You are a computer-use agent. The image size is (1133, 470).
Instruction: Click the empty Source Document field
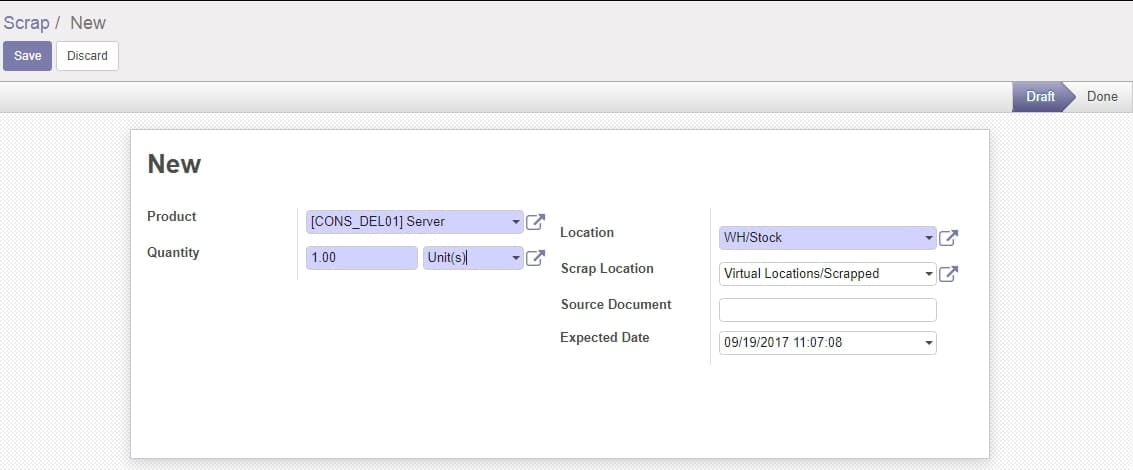pos(828,310)
